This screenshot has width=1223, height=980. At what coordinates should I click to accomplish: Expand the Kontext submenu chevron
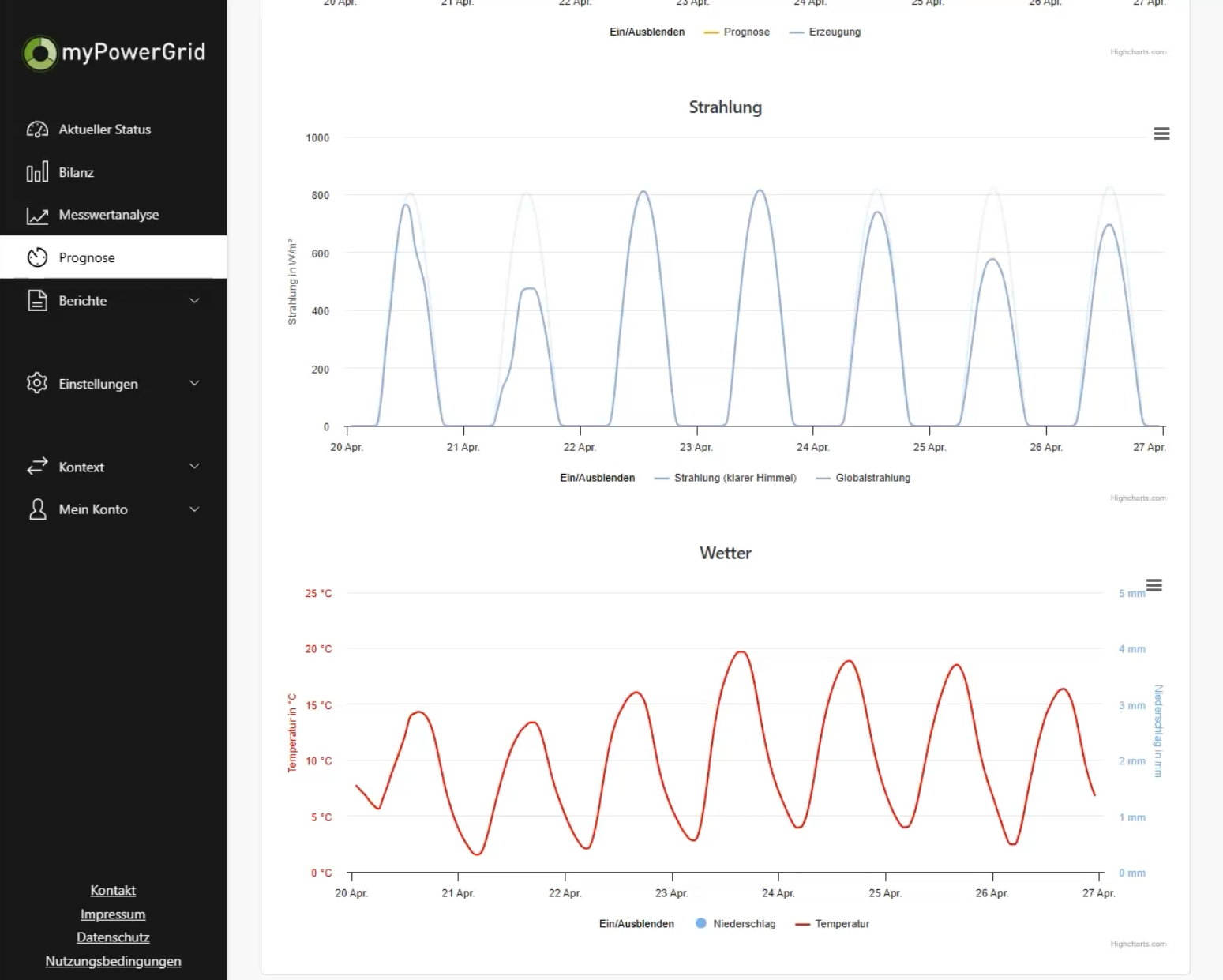(x=194, y=466)
